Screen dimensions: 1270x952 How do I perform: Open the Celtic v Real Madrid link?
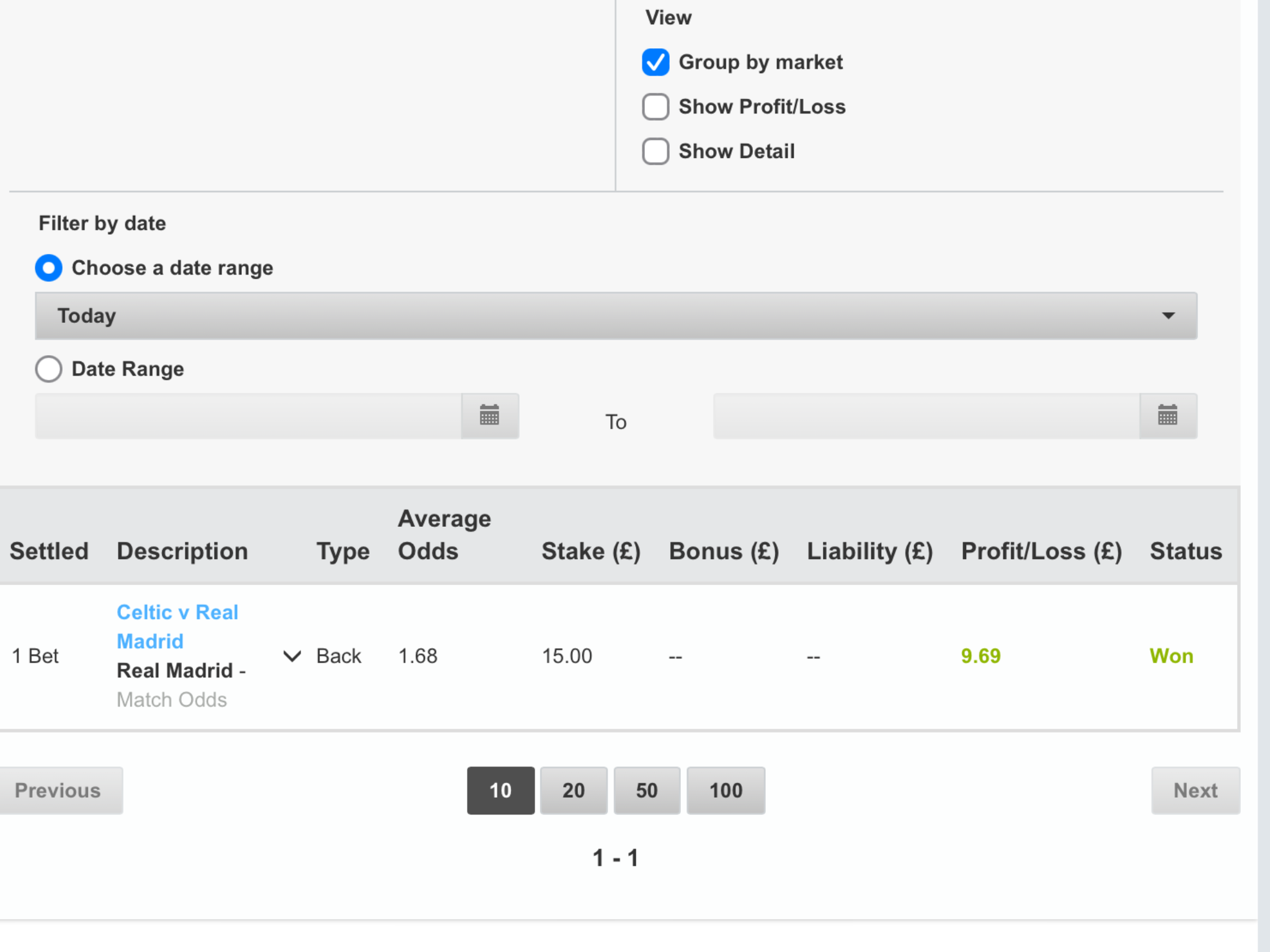[177, 627]
